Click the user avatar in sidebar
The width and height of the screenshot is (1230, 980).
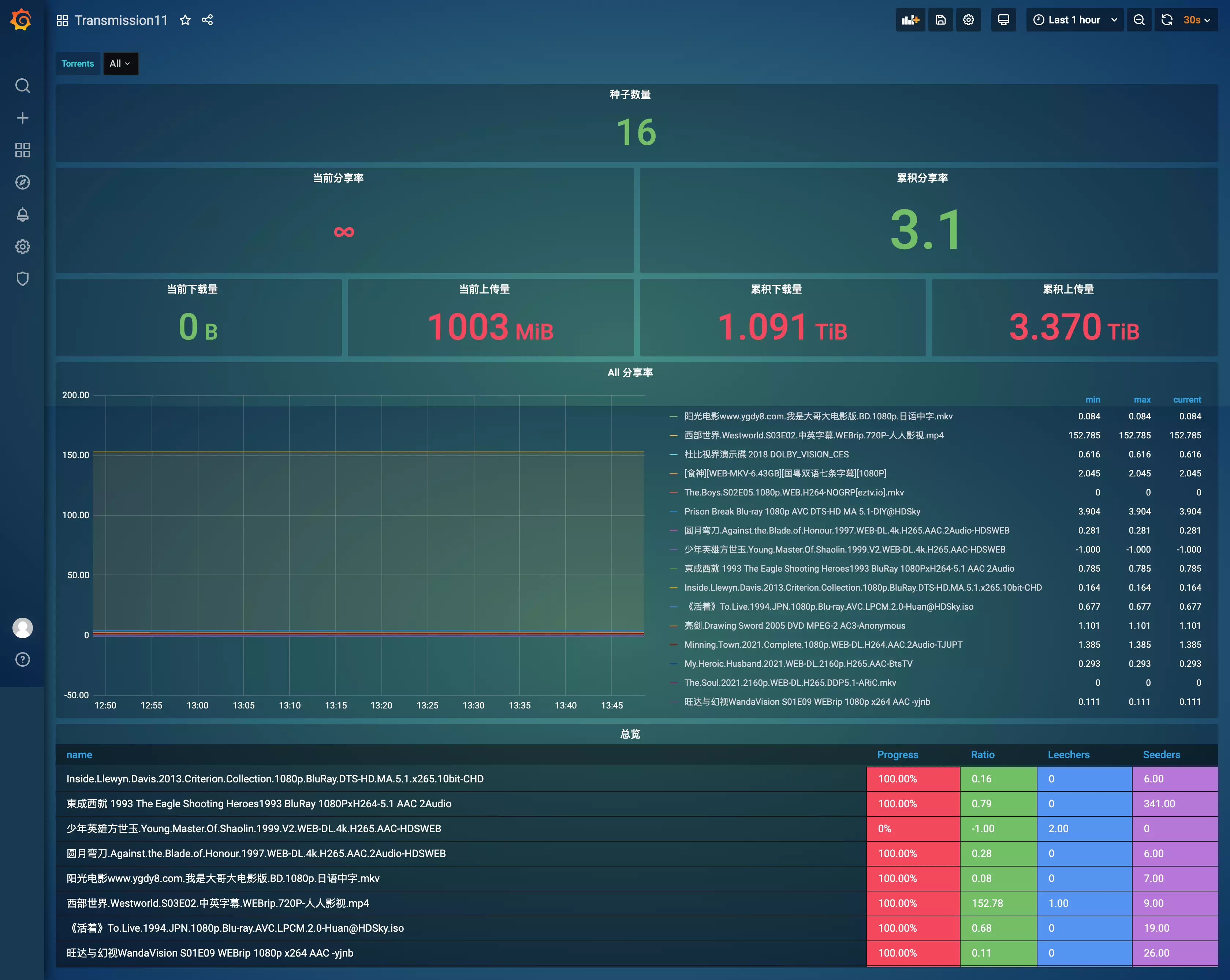click(22, 628)
